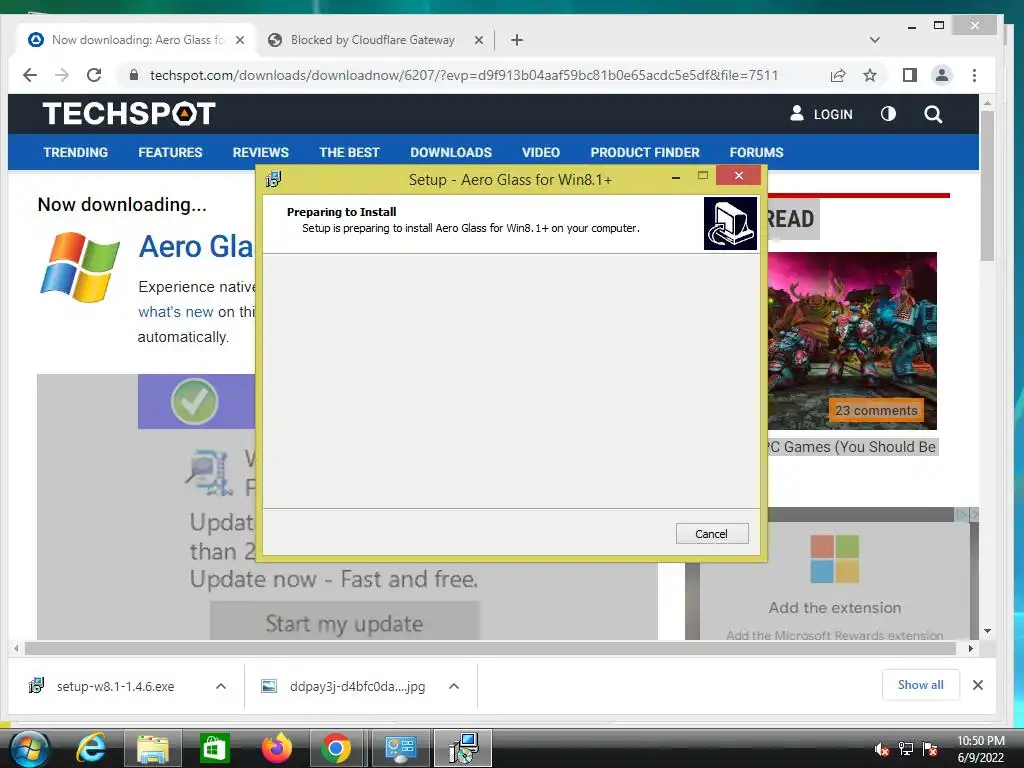Open Chrome's three-dot menu

[x=974, y=75]
